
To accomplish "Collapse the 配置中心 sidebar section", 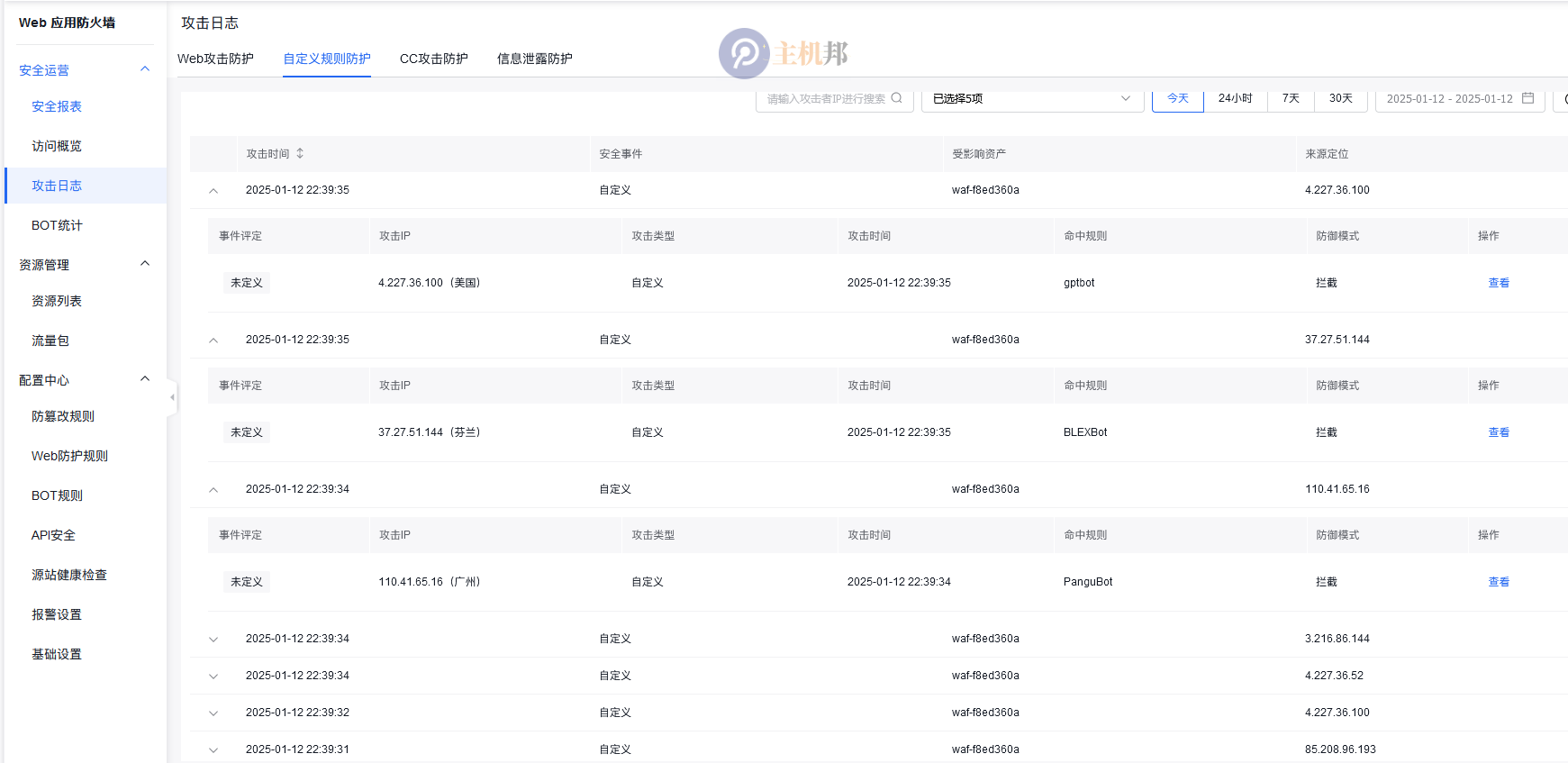I will (145, 379).
